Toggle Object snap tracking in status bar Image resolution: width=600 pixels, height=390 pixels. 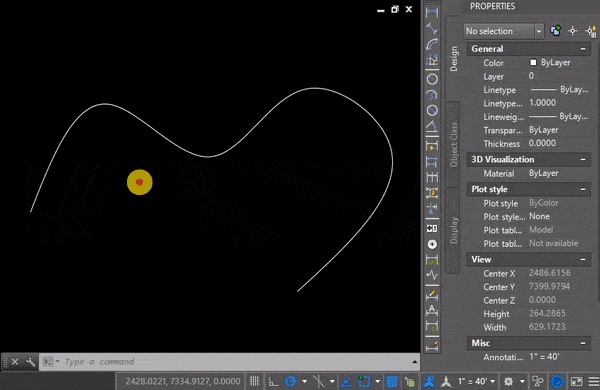[347, 381]
